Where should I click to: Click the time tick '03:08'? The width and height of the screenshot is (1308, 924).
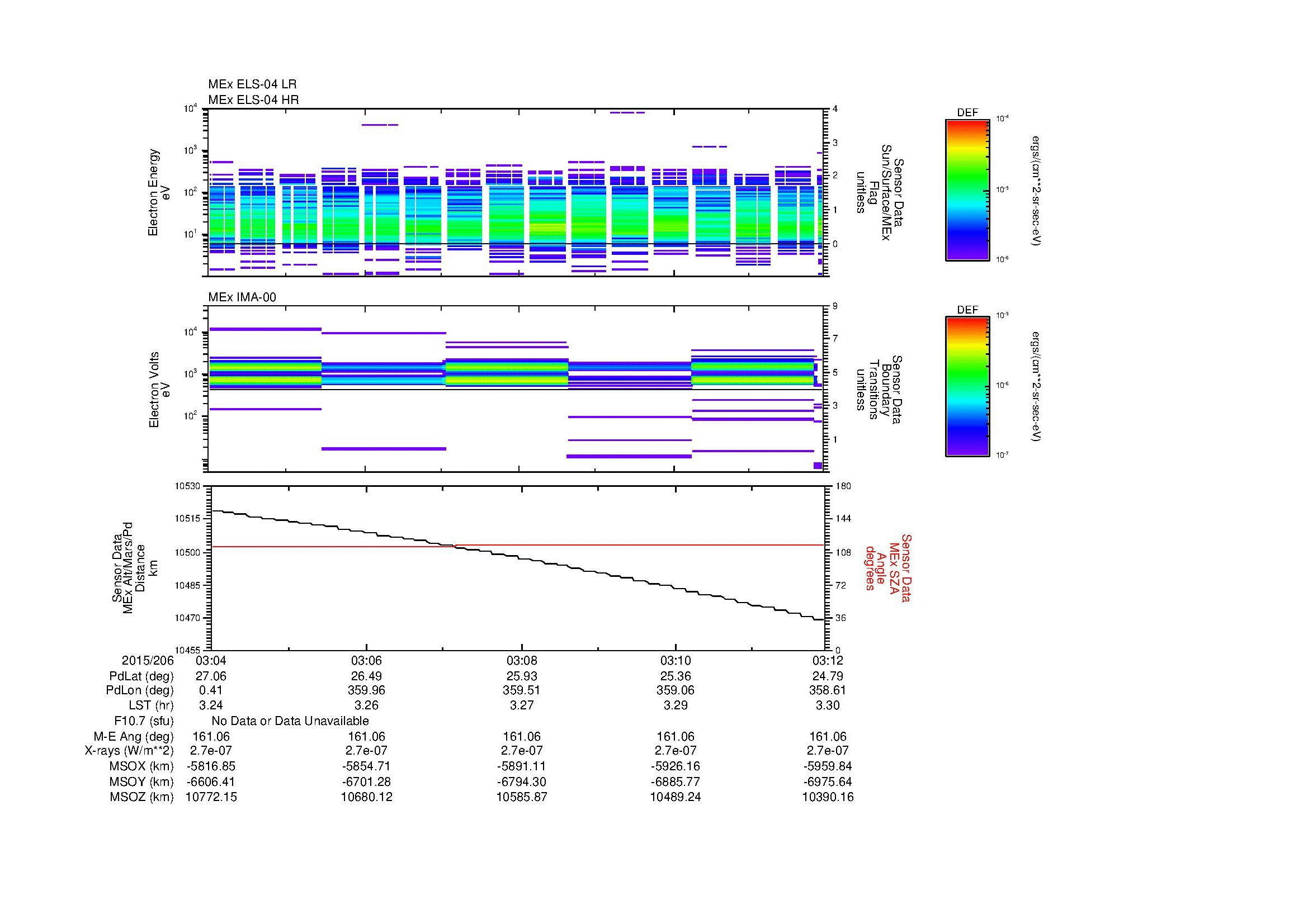(521, 660)
